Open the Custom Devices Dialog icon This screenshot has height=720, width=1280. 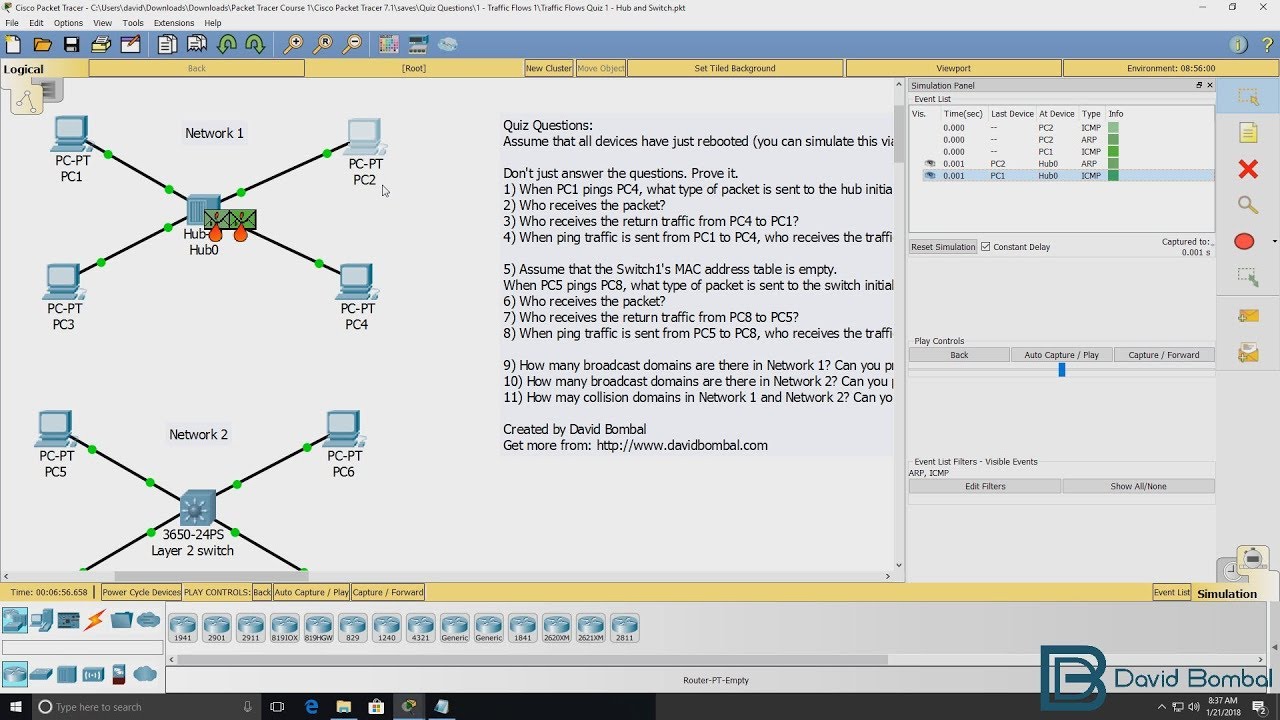(418, 44)
